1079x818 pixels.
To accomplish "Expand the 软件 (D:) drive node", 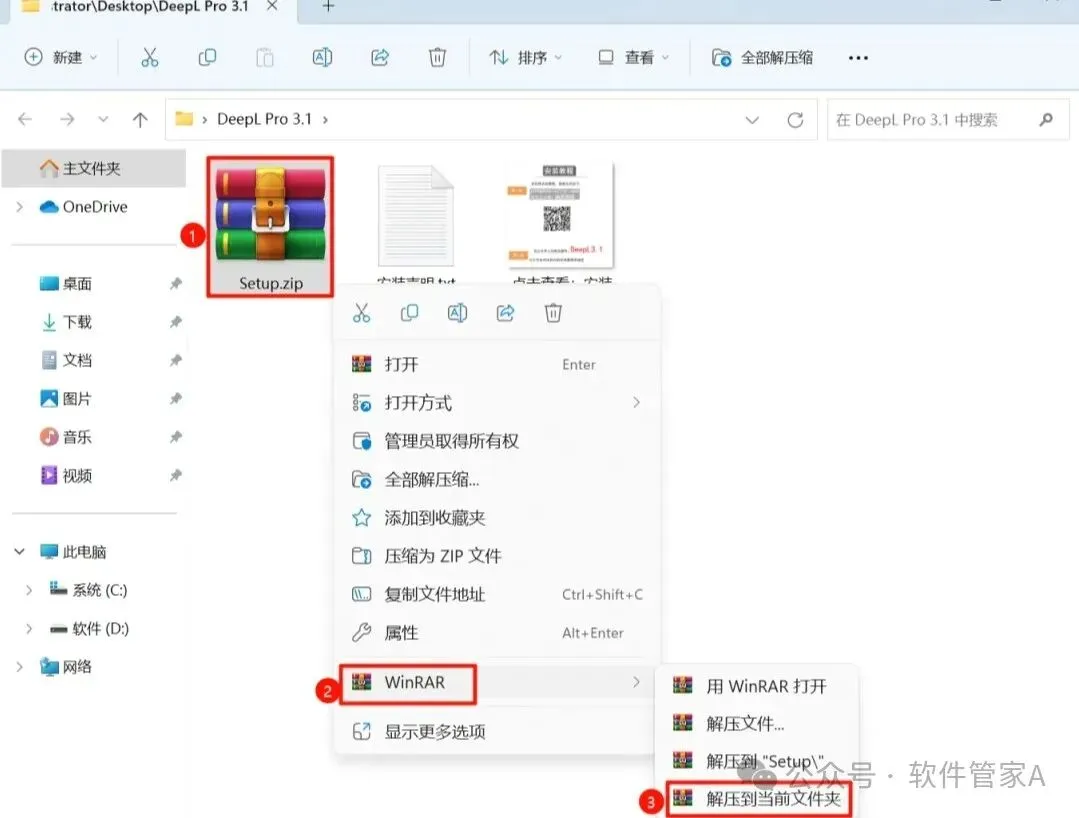I will point(29,629).
